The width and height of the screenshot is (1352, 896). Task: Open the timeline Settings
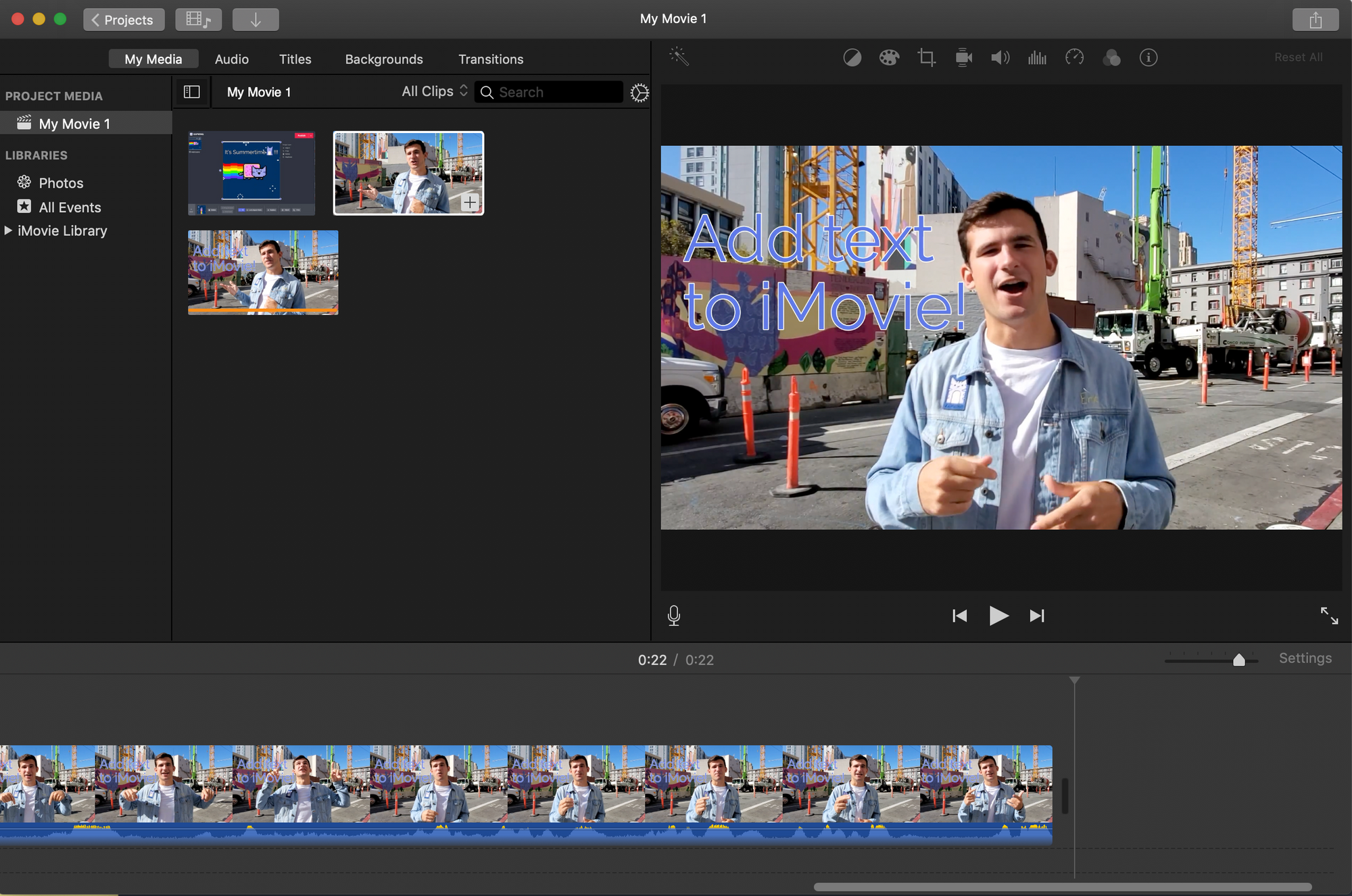click(1305, 658)
